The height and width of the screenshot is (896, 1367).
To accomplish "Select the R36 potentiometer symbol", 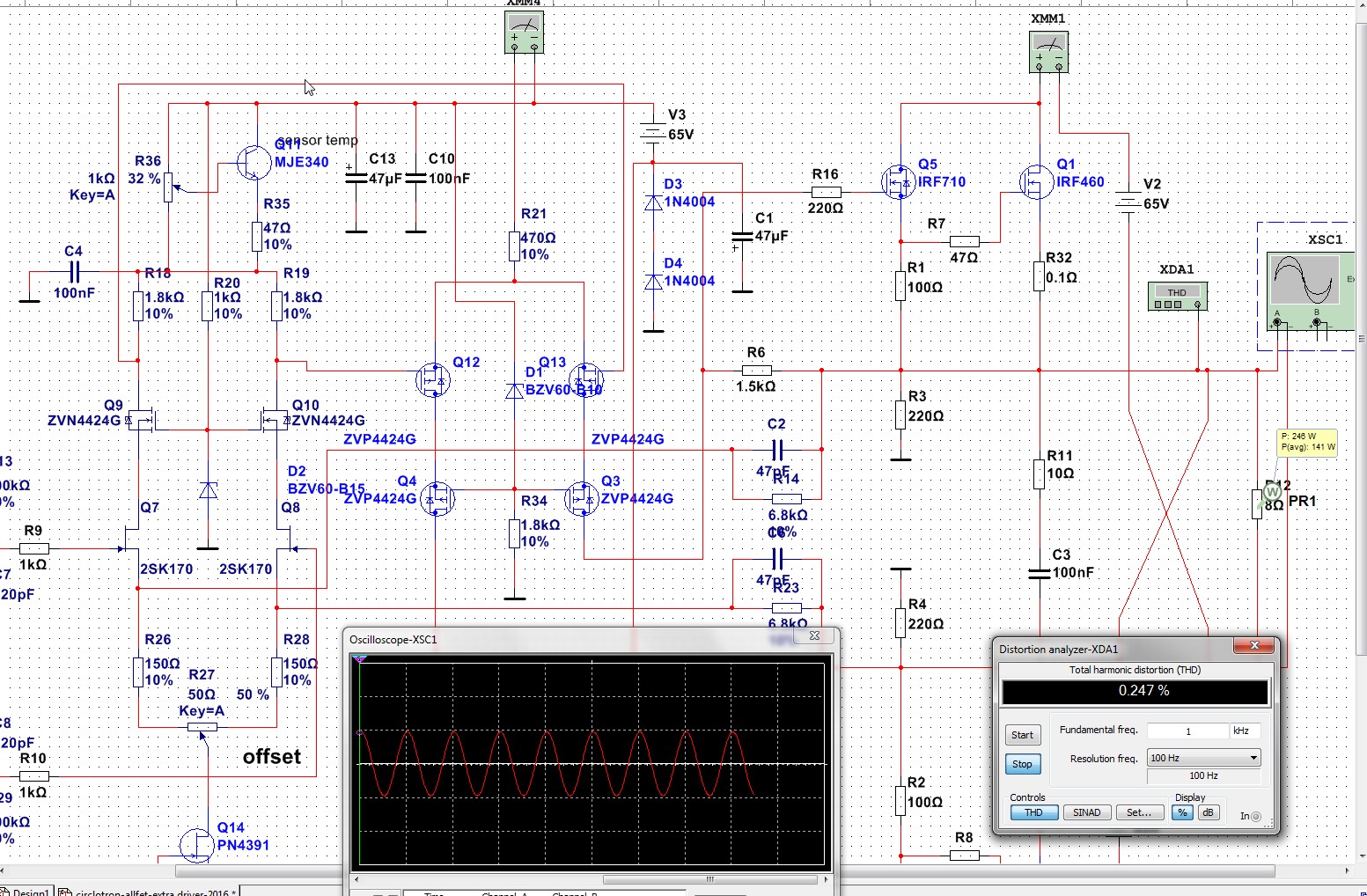I will pos(169,187).
